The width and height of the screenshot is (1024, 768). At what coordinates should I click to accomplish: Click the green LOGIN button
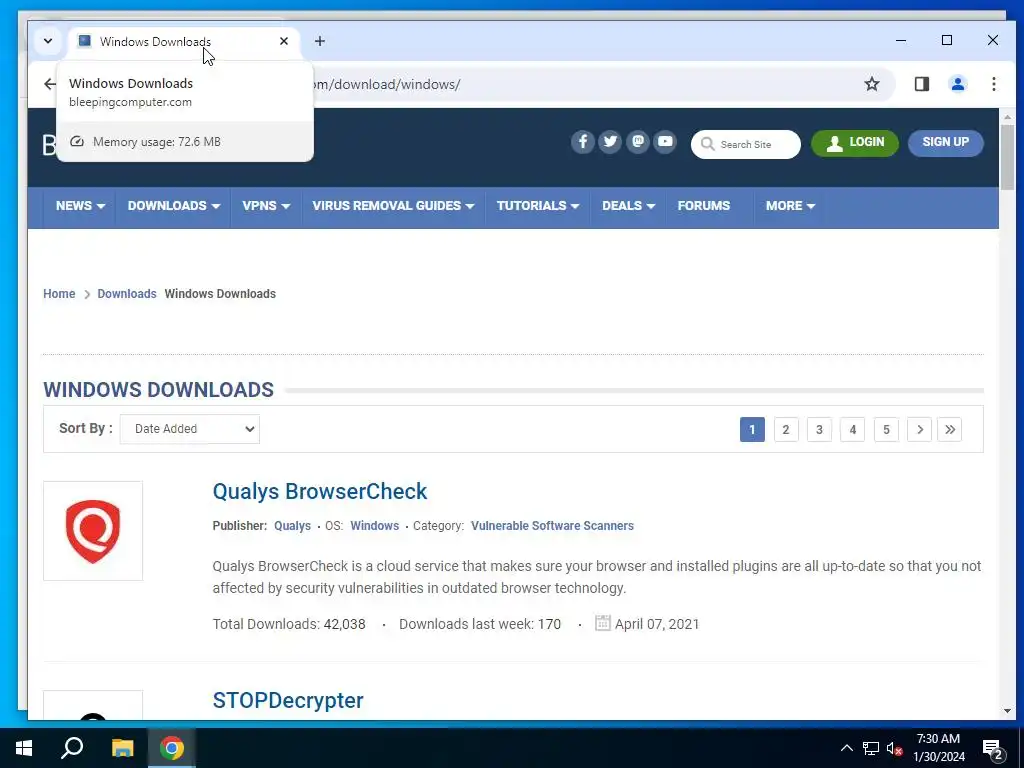(854, 143)
